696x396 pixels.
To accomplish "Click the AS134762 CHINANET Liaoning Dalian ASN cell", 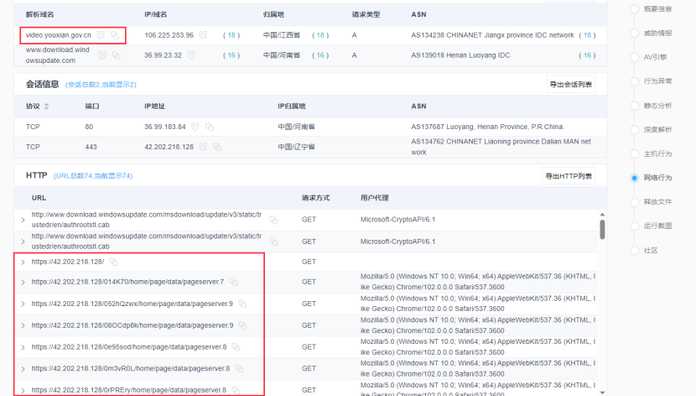I will pos(501,147).
